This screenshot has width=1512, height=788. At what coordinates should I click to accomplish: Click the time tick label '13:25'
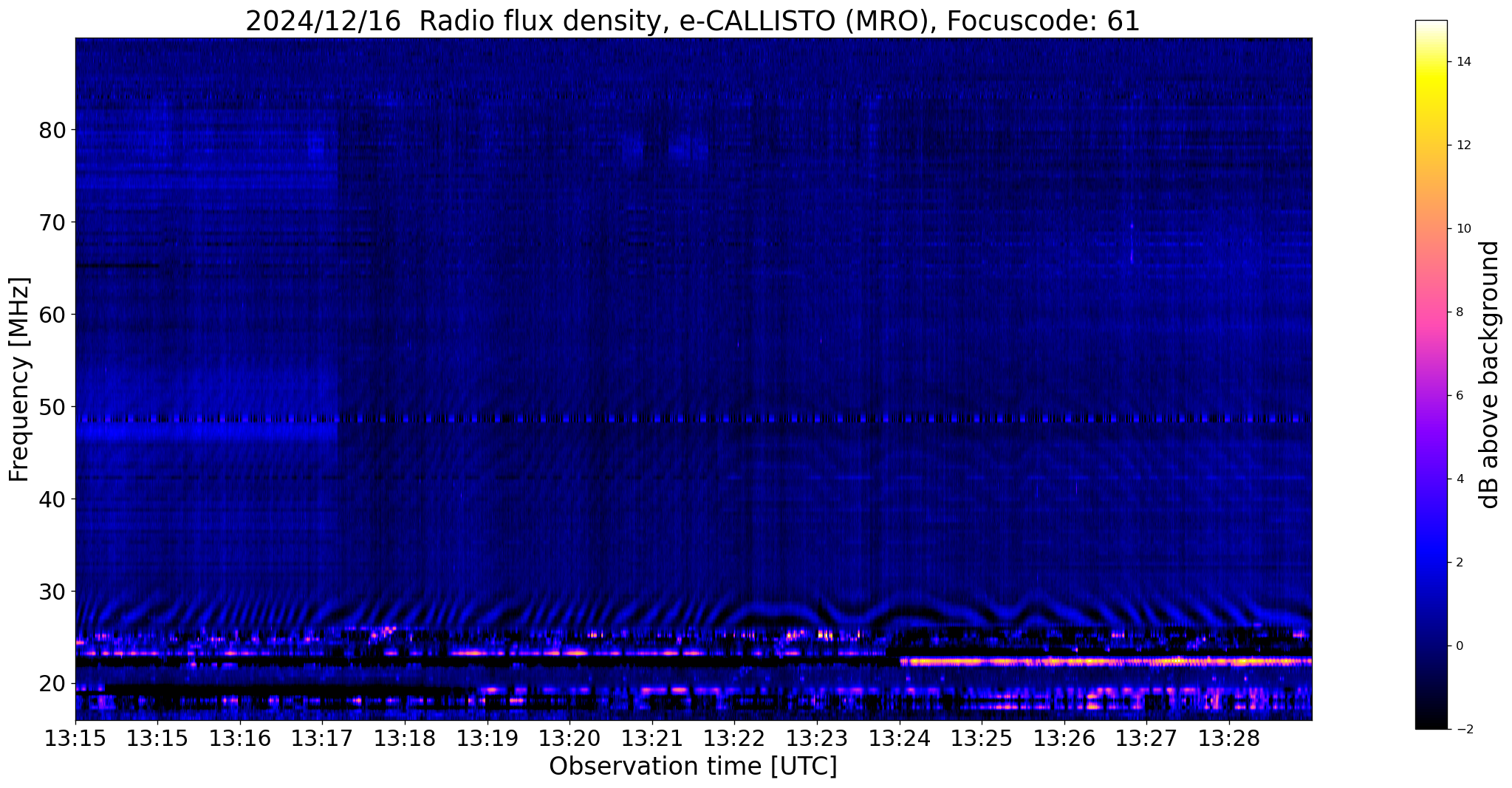coord(981,738)
